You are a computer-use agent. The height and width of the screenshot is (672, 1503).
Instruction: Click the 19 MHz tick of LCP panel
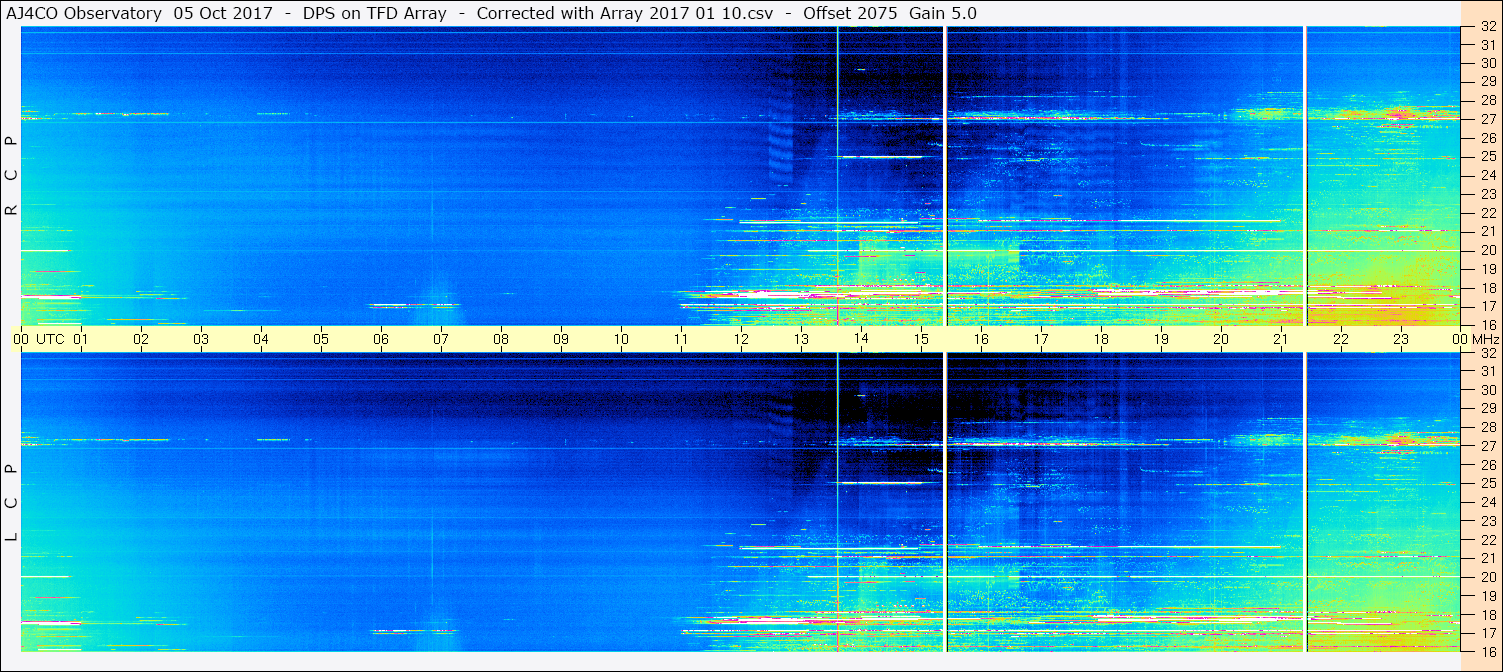pos(1487,596)
